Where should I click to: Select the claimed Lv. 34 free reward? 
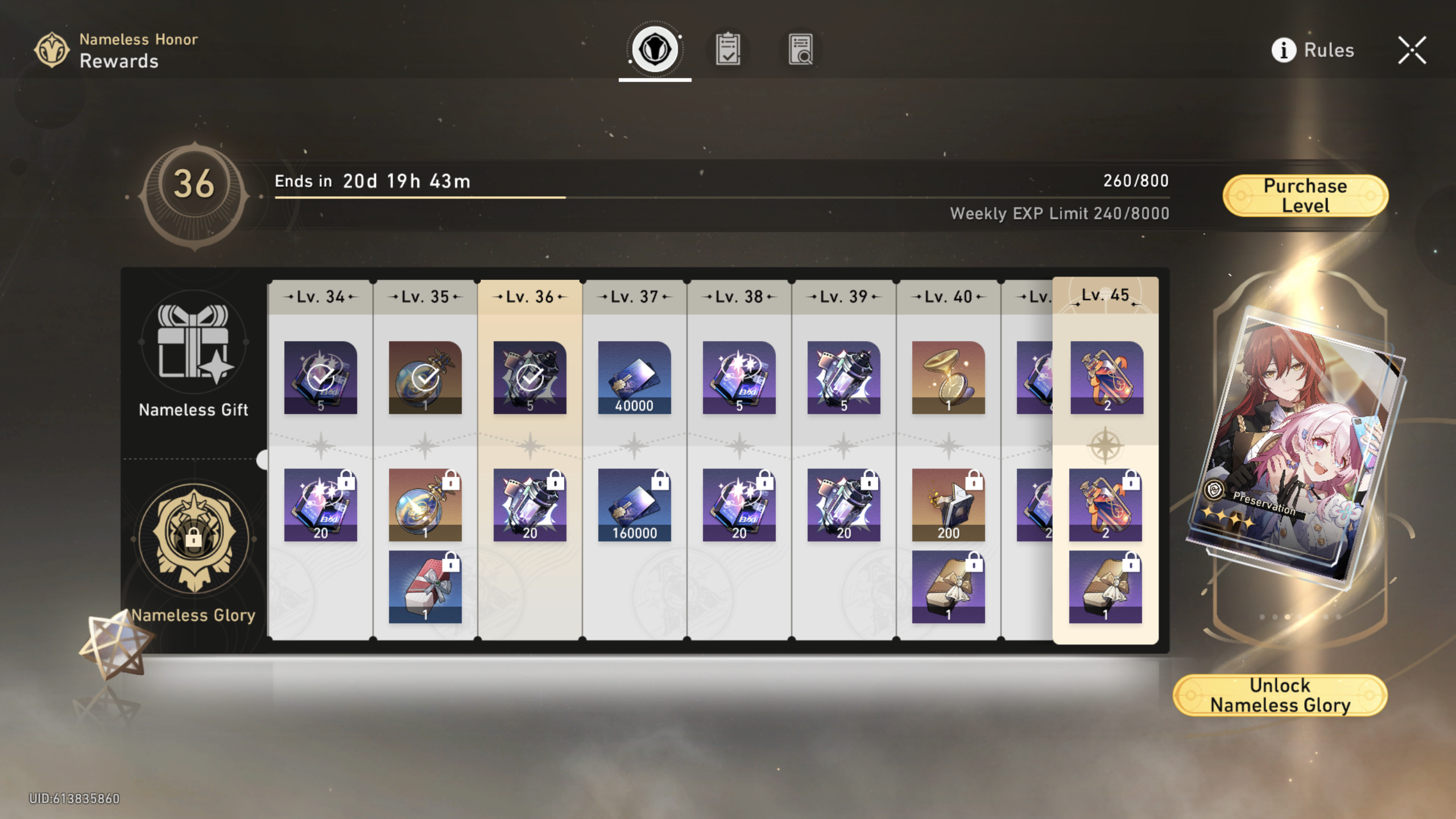click(320, 378)
